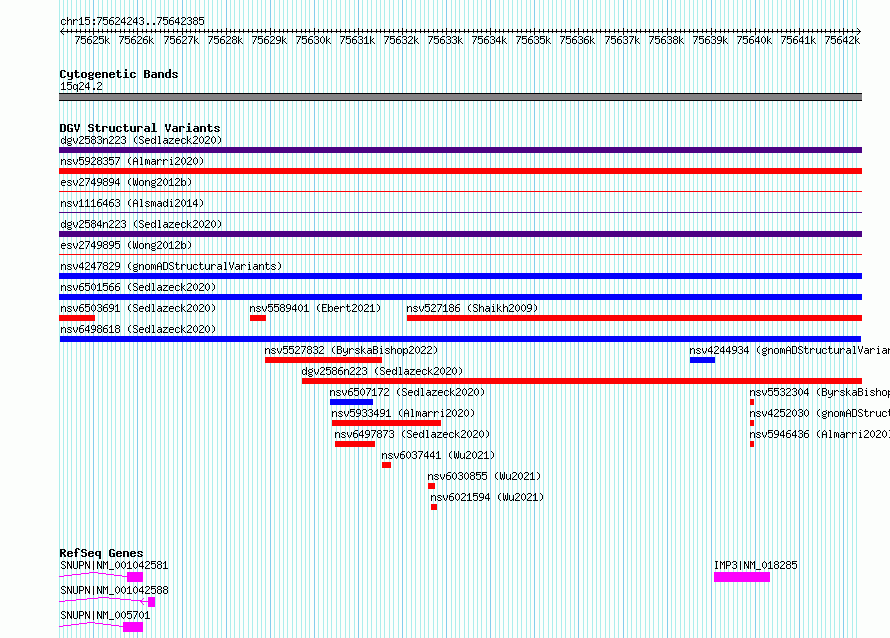
Task: Click the nsv6507172 (Sedlazeck2020) blue bar
Action: click(x=351, y=402)
